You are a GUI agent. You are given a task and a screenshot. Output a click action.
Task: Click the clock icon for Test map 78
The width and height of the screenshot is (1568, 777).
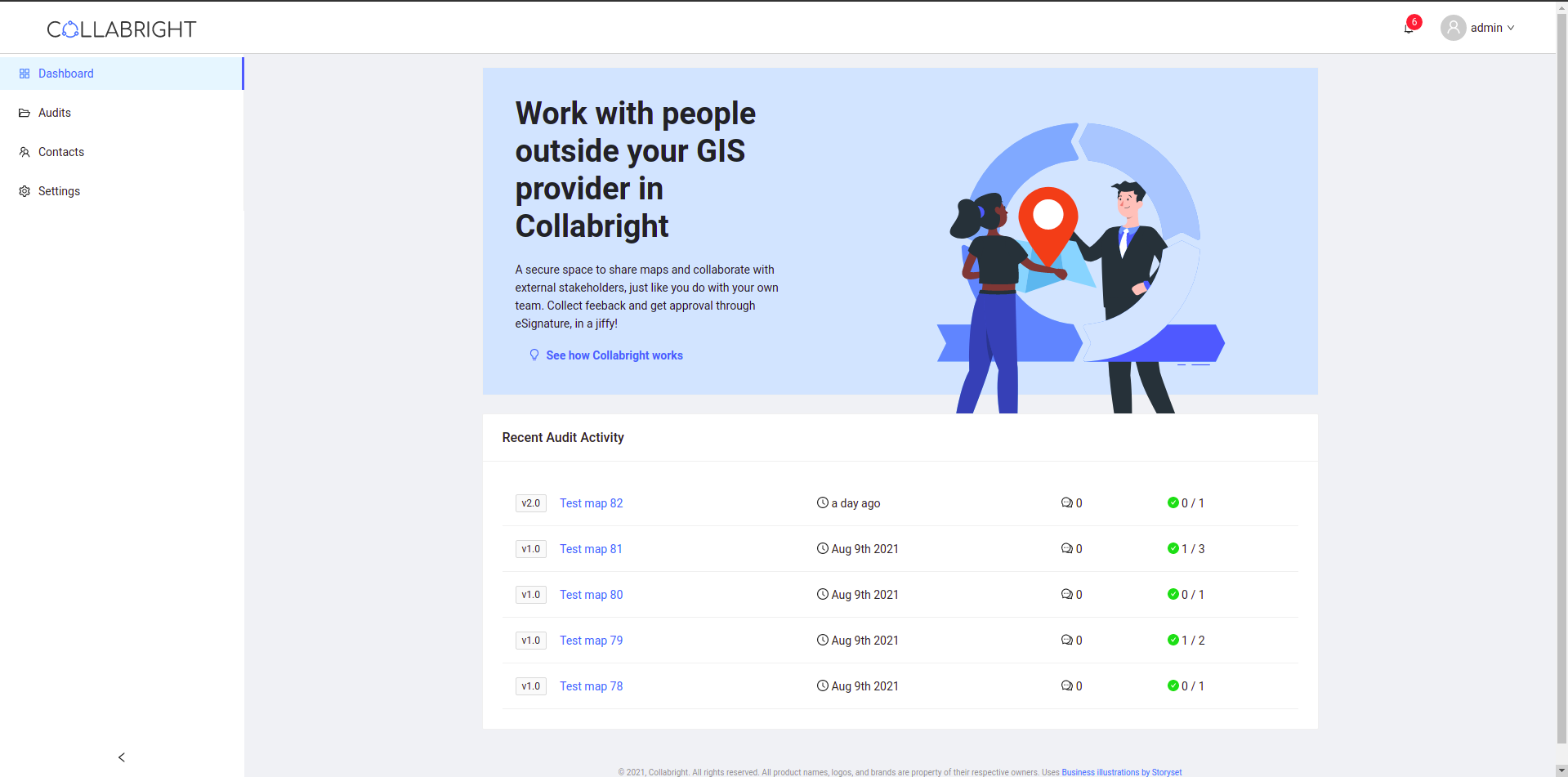pyautogui.click(x=823, y=685)
